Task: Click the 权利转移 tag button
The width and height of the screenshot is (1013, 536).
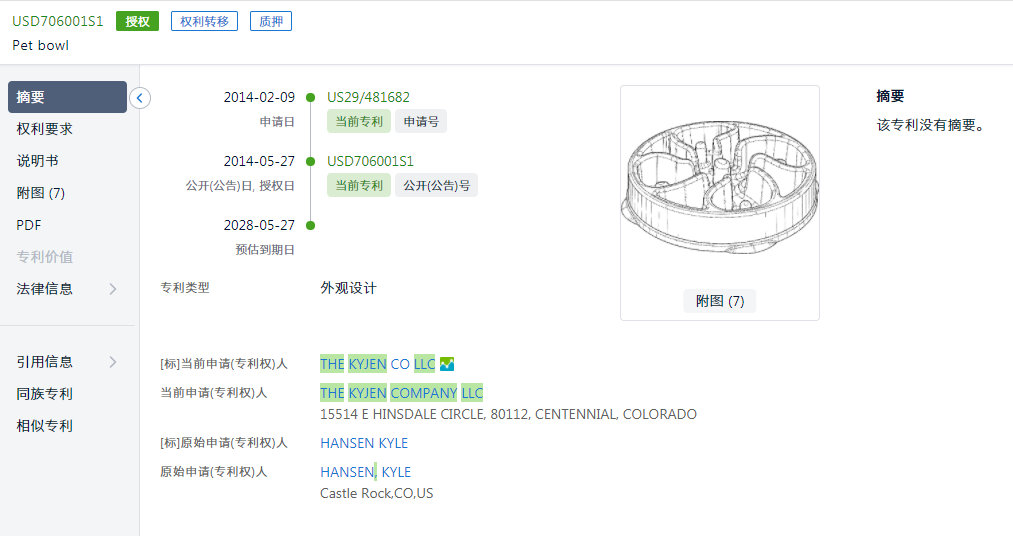Action: (204, 21)
